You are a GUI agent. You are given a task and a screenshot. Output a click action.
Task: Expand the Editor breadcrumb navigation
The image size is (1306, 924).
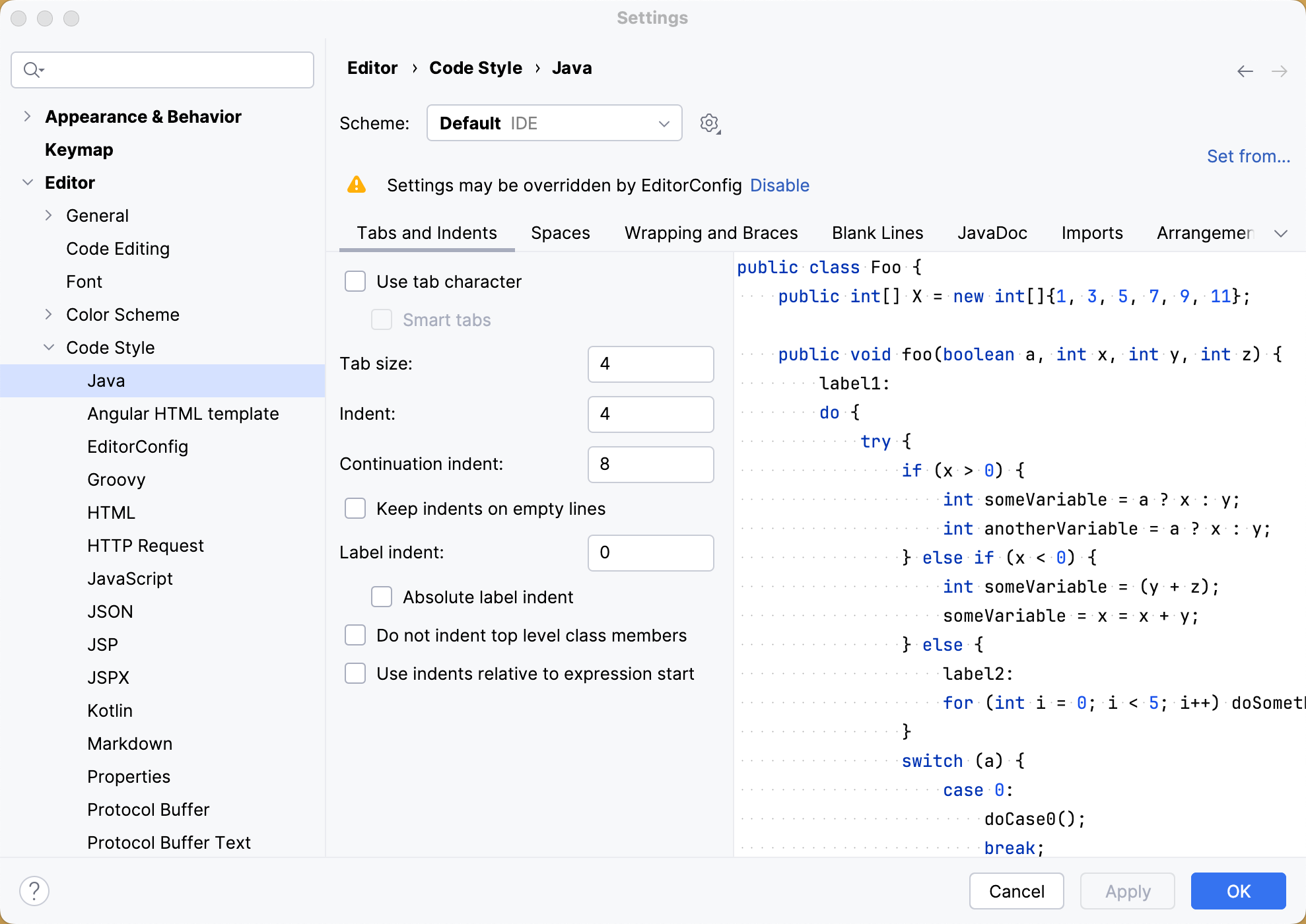[373, 68]
